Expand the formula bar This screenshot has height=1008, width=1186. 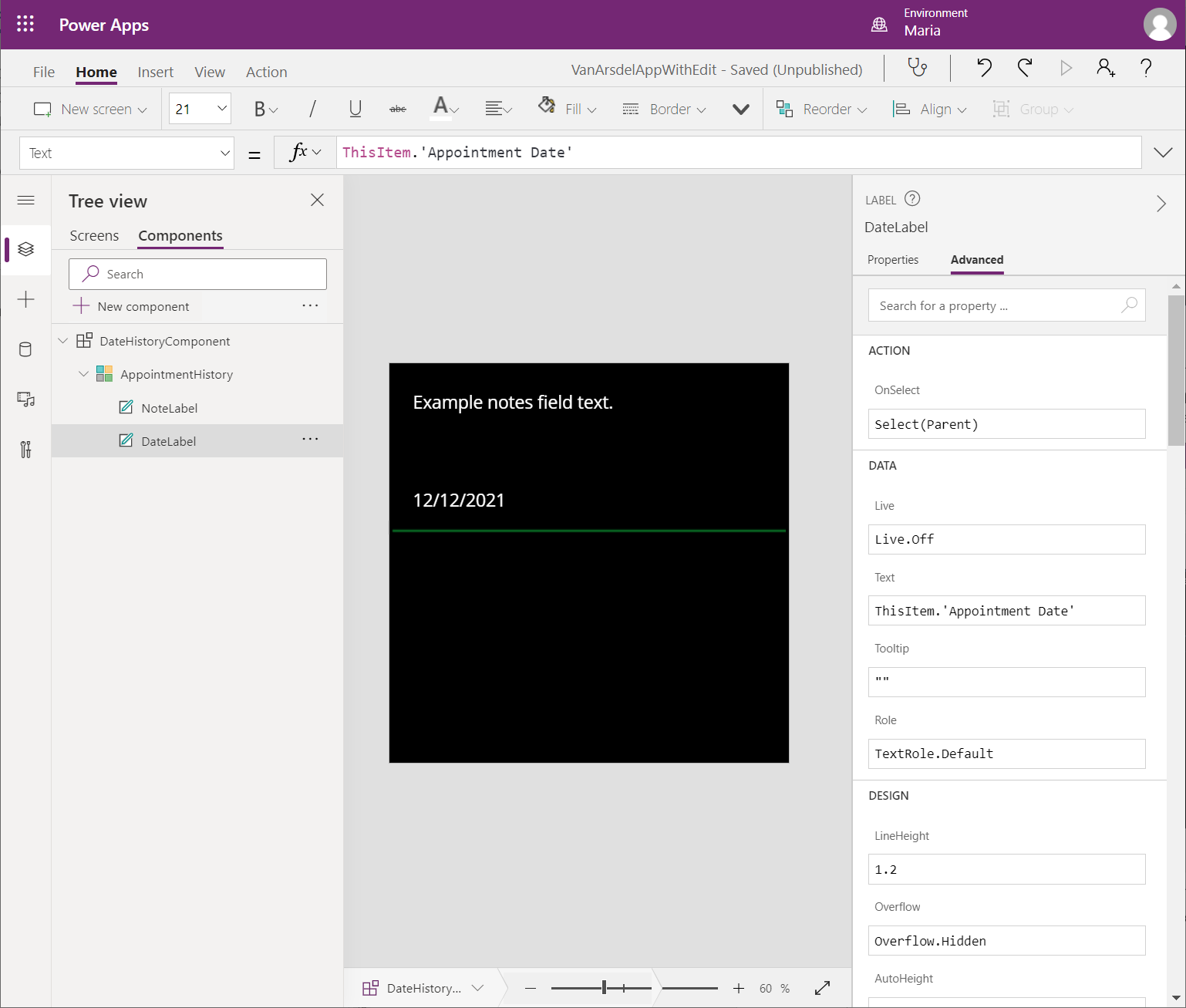point(1163,153)
